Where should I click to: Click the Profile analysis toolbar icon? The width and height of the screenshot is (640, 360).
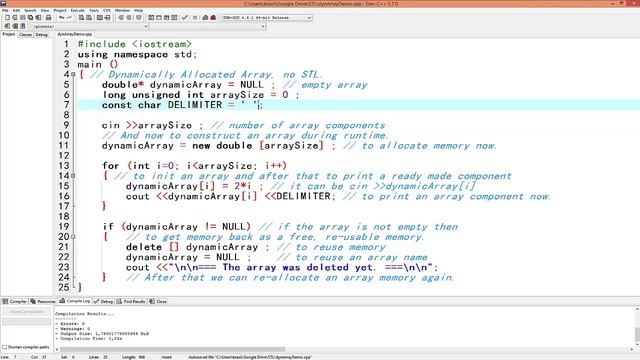pos(205,18)
